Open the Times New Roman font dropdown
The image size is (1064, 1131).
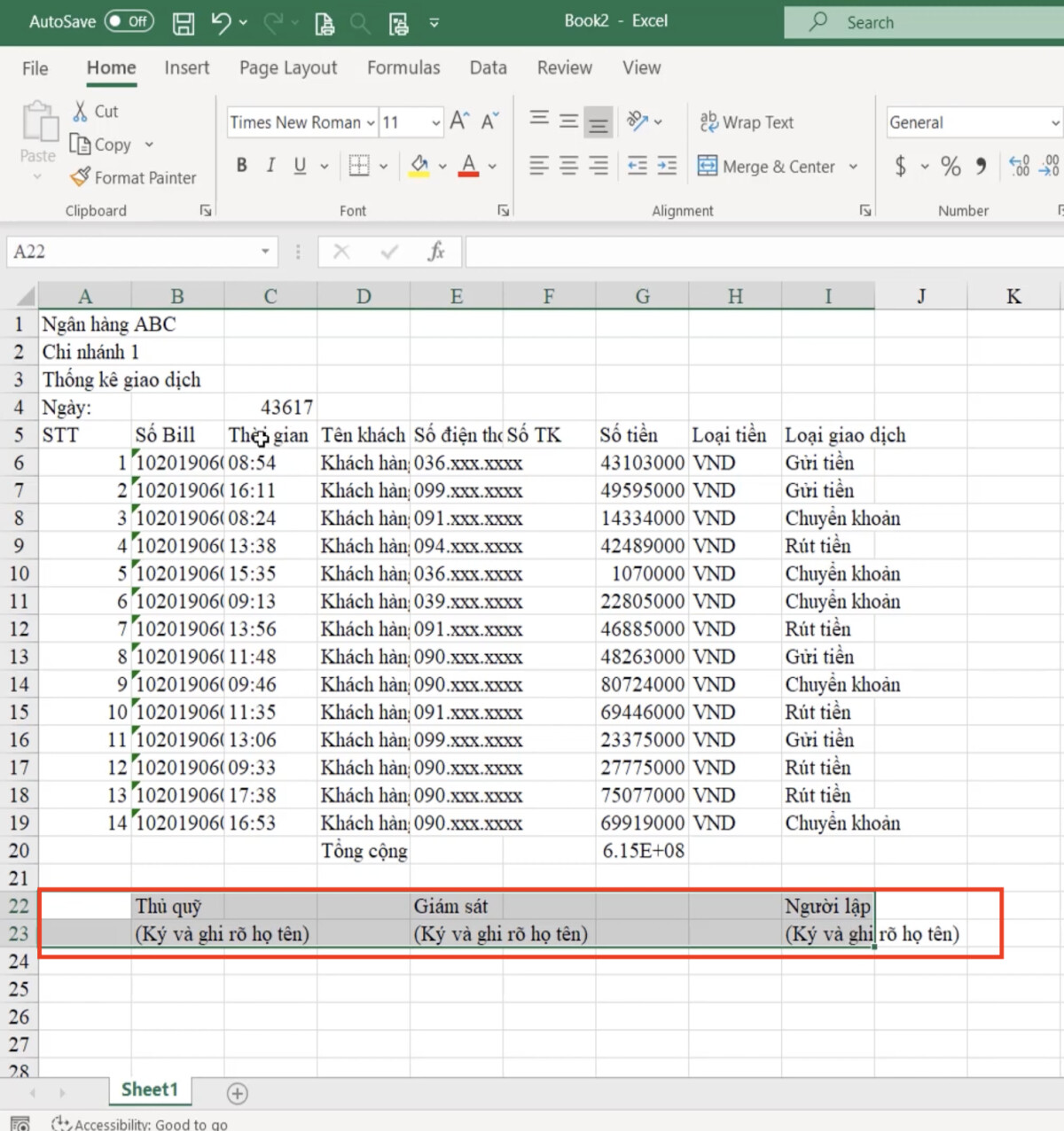coord(371,122)
